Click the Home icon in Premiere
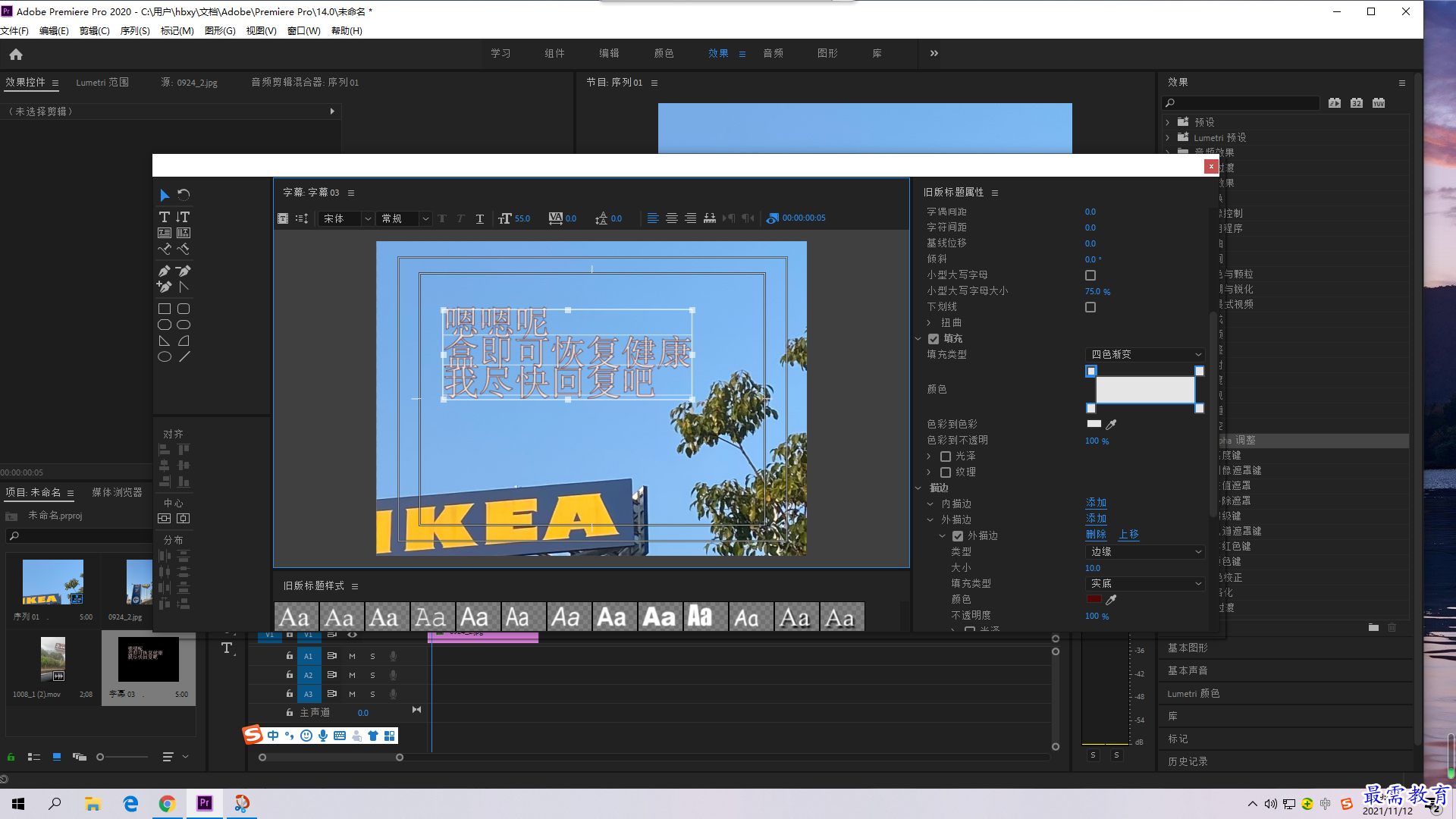Viewport: 1456px width, 819px height. pyautogui.click(x=16, y=54)
